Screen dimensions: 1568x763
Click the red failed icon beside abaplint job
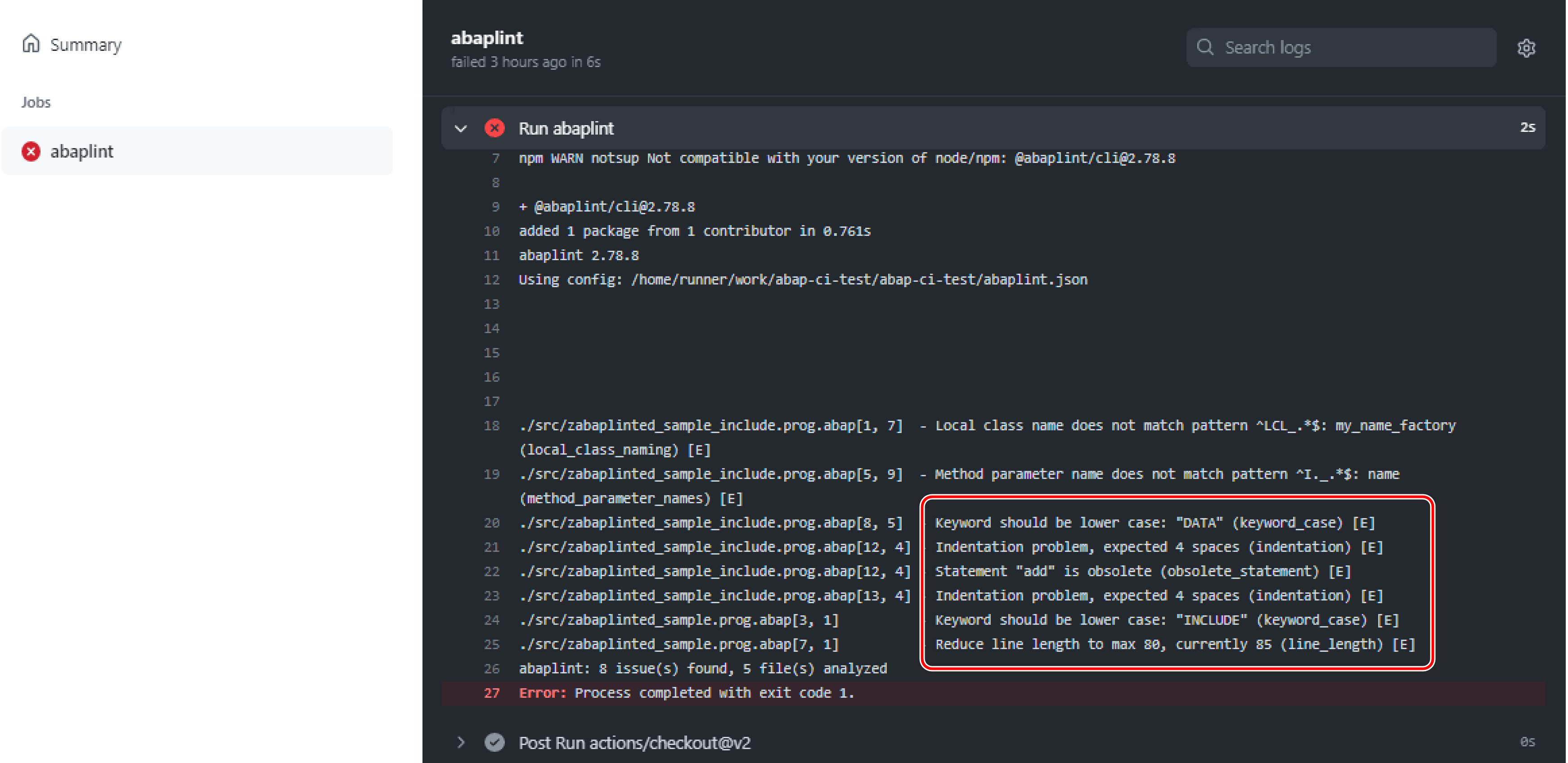31,151
